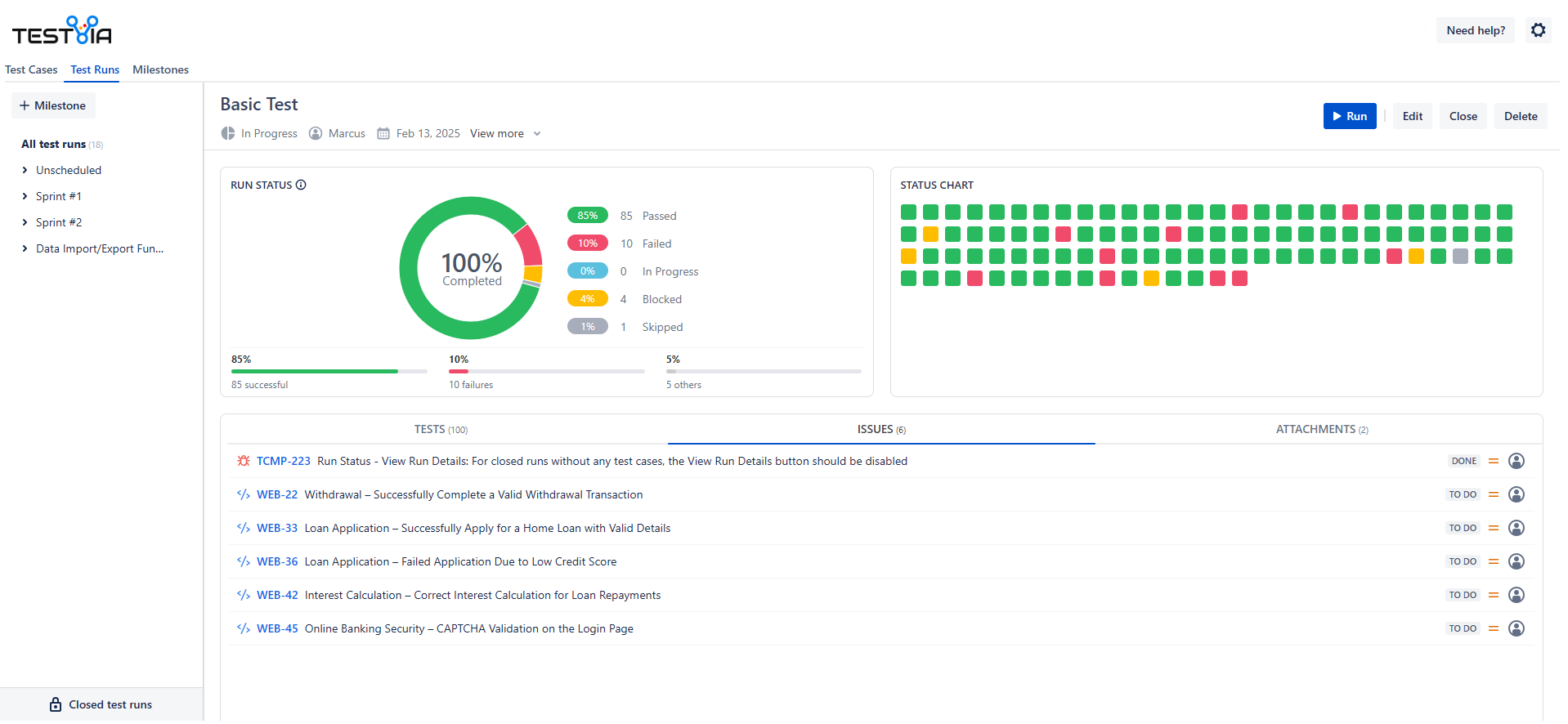Click the grey skipped square in status chart
The width and height of the screenshot is (1568, 724).
click(1460, 257)
